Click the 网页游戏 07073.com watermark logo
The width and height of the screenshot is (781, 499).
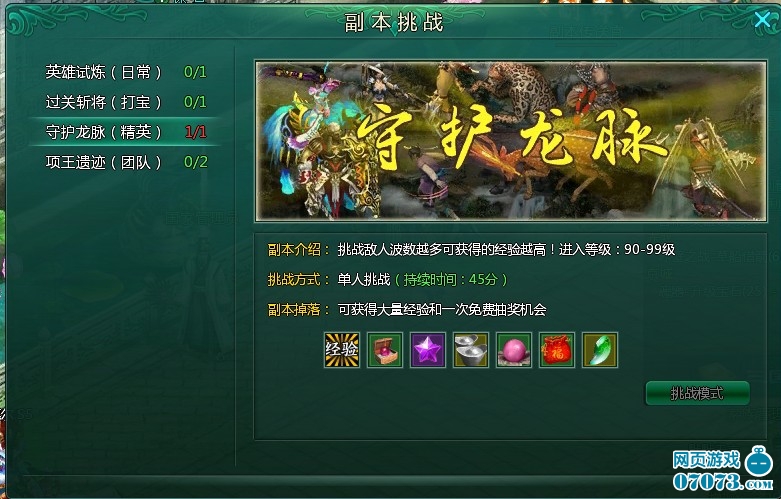pyautogui.click(x=722, y=469)
